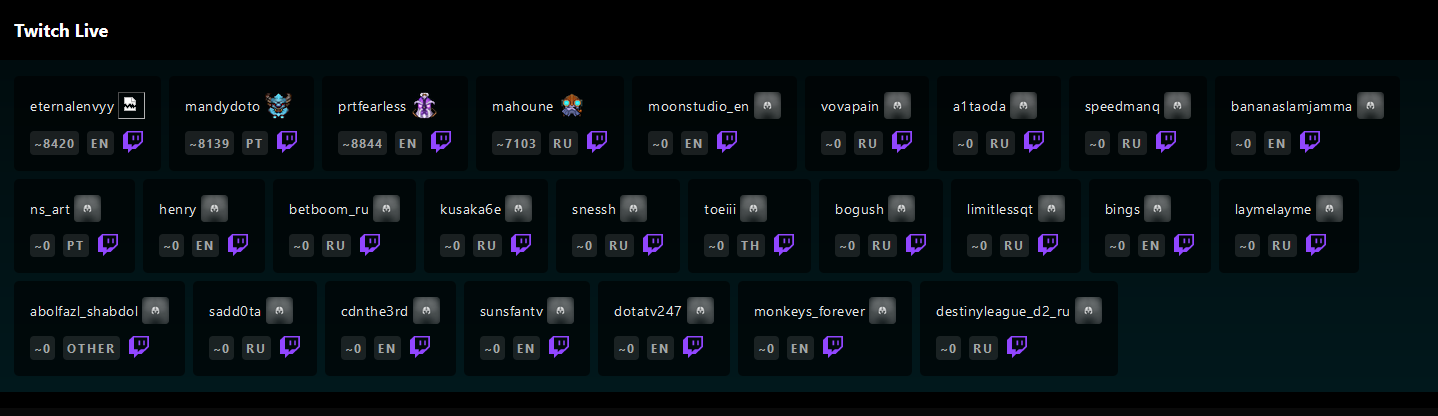Click prtfearless's rank medal avatar
The width and height of the screenshot is (1438, 416).
426,105
